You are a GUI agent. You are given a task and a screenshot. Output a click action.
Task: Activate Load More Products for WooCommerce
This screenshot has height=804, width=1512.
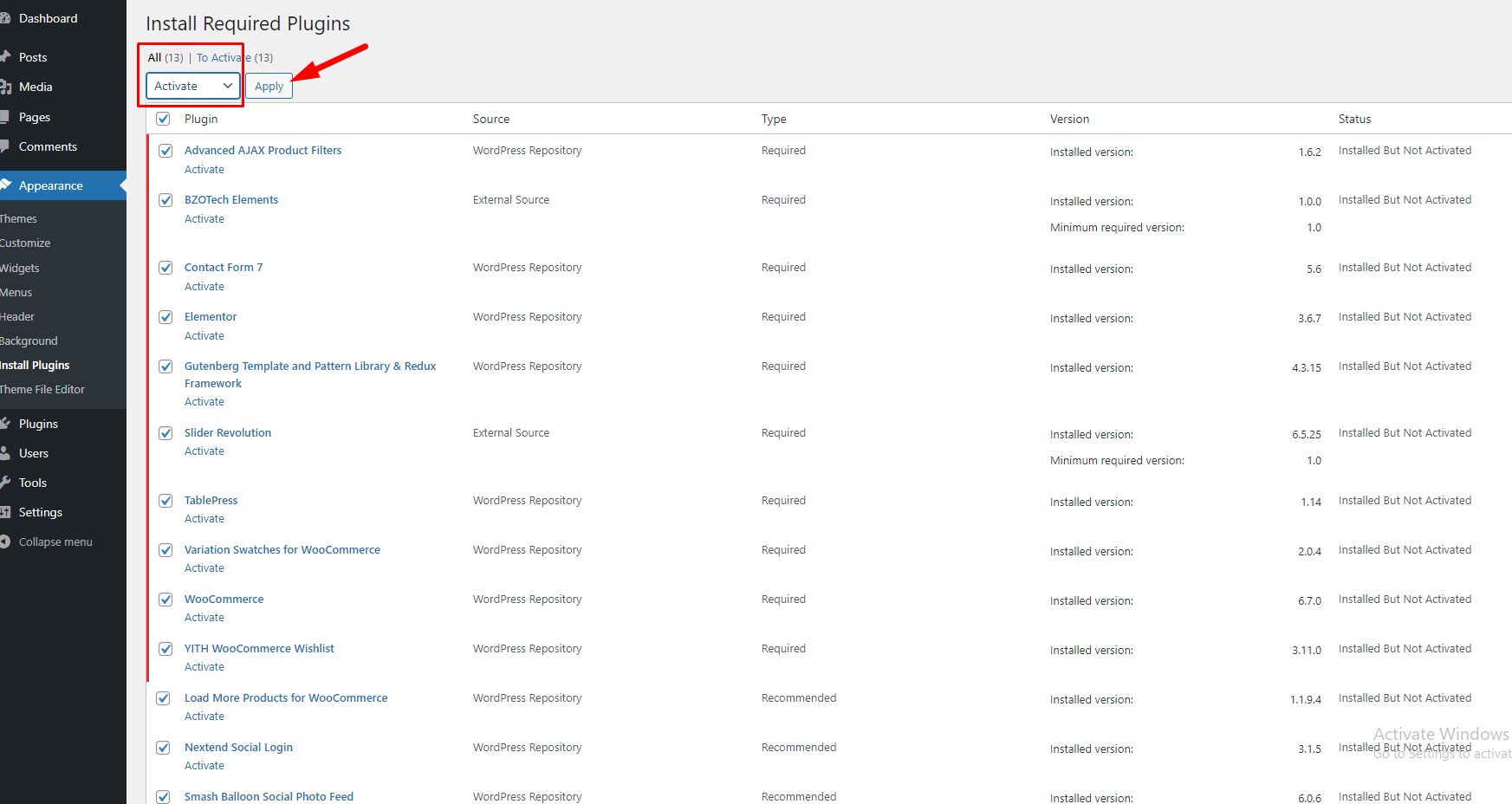[x=204, y=716]
